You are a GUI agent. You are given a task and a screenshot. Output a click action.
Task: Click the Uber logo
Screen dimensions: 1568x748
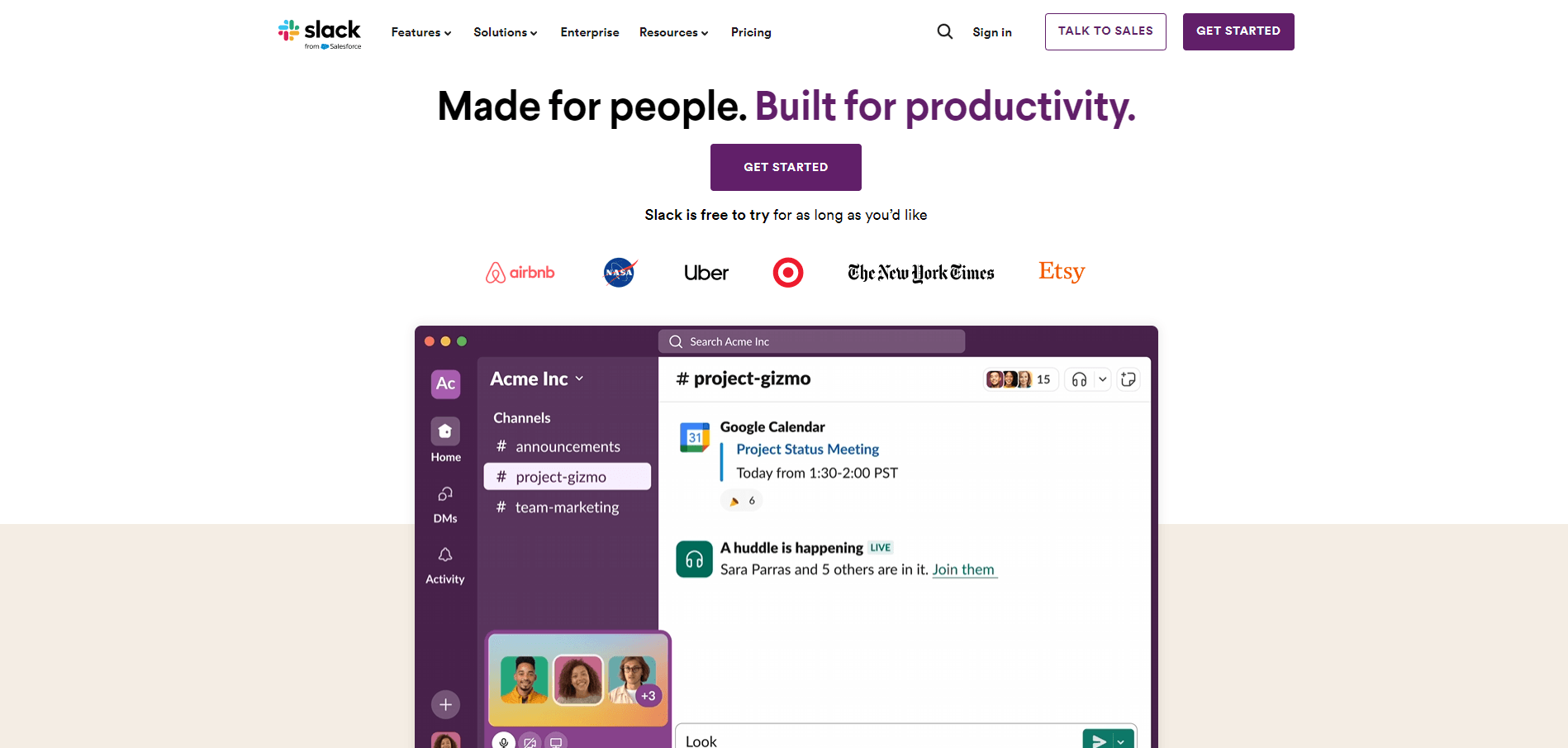point(706,273)
